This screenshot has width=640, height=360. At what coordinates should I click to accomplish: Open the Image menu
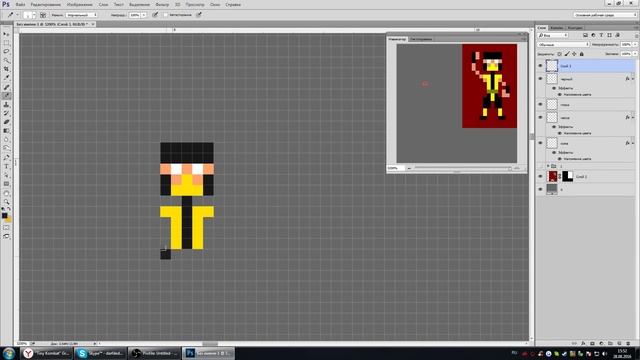coord(80,4)
